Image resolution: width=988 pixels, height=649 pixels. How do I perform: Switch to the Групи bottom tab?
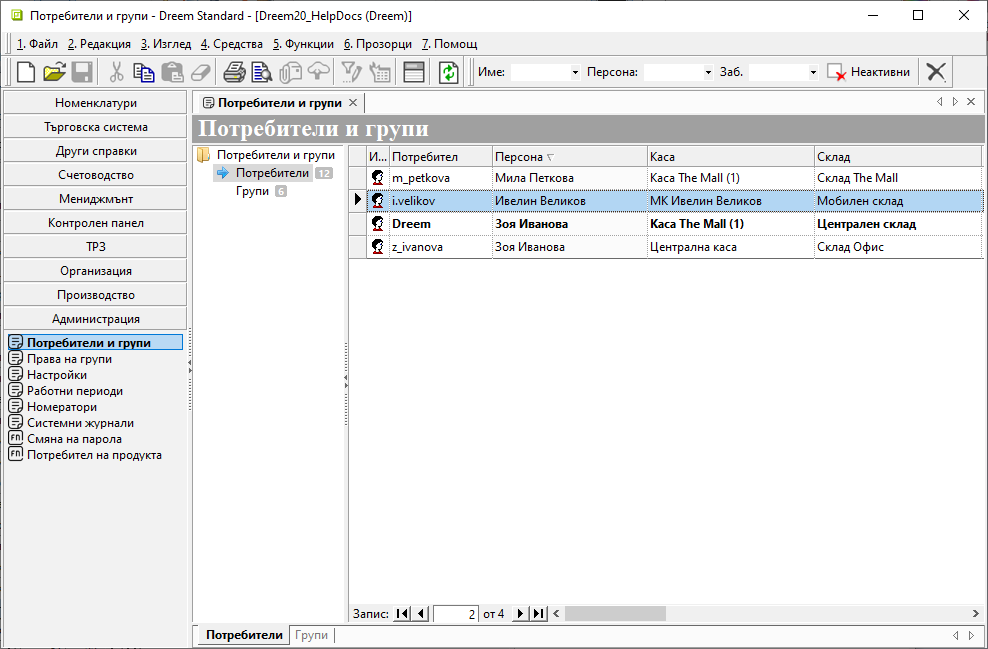point(311,635)
